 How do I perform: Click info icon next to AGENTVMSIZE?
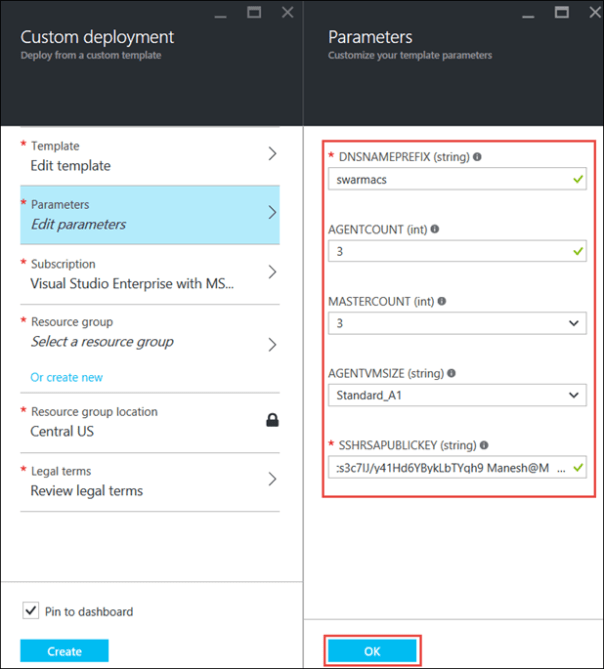(452, 373)
